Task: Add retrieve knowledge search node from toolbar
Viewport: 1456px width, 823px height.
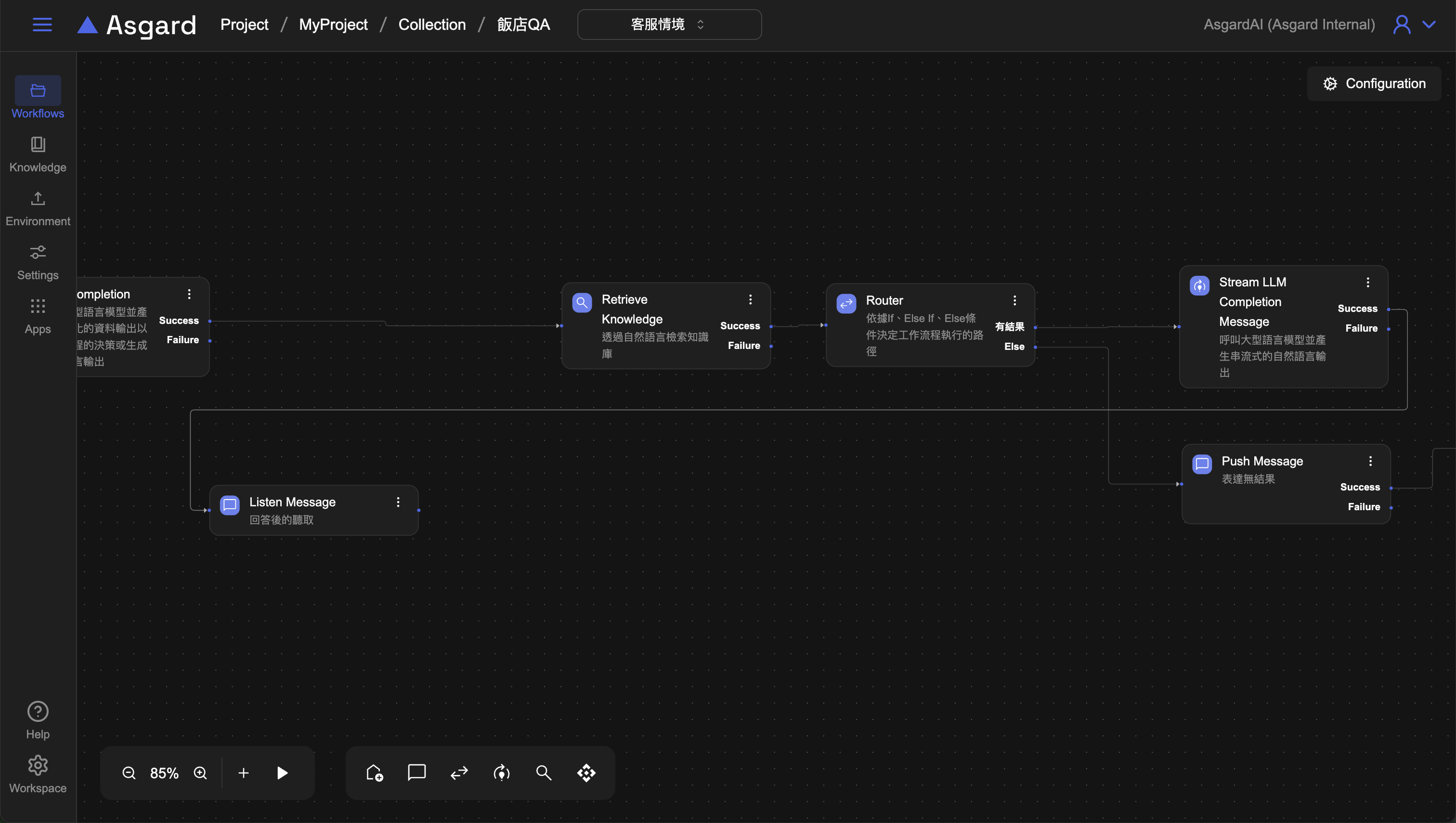Action: pyautogui.click(x=544, y=772)
